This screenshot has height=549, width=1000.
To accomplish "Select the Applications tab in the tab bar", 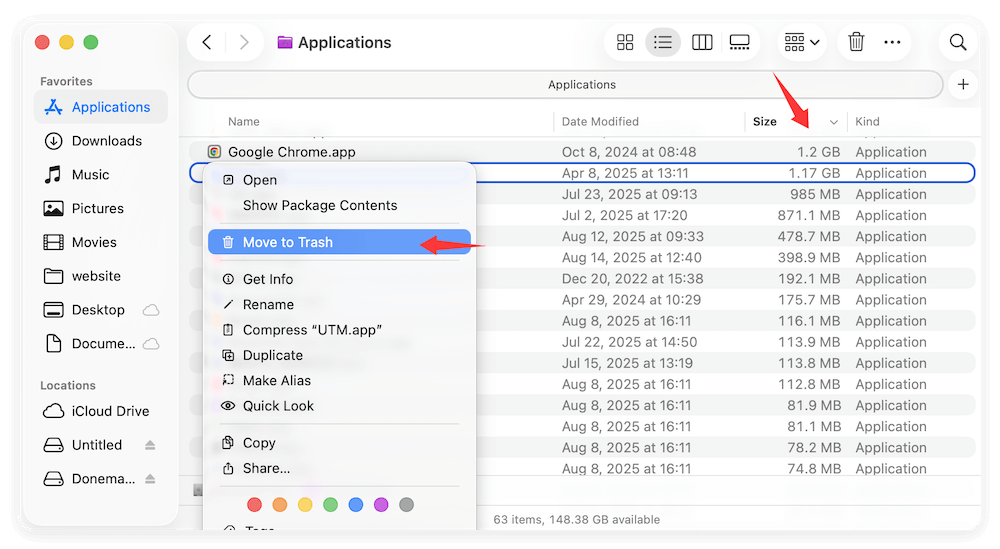I will (x=565, y=84).
